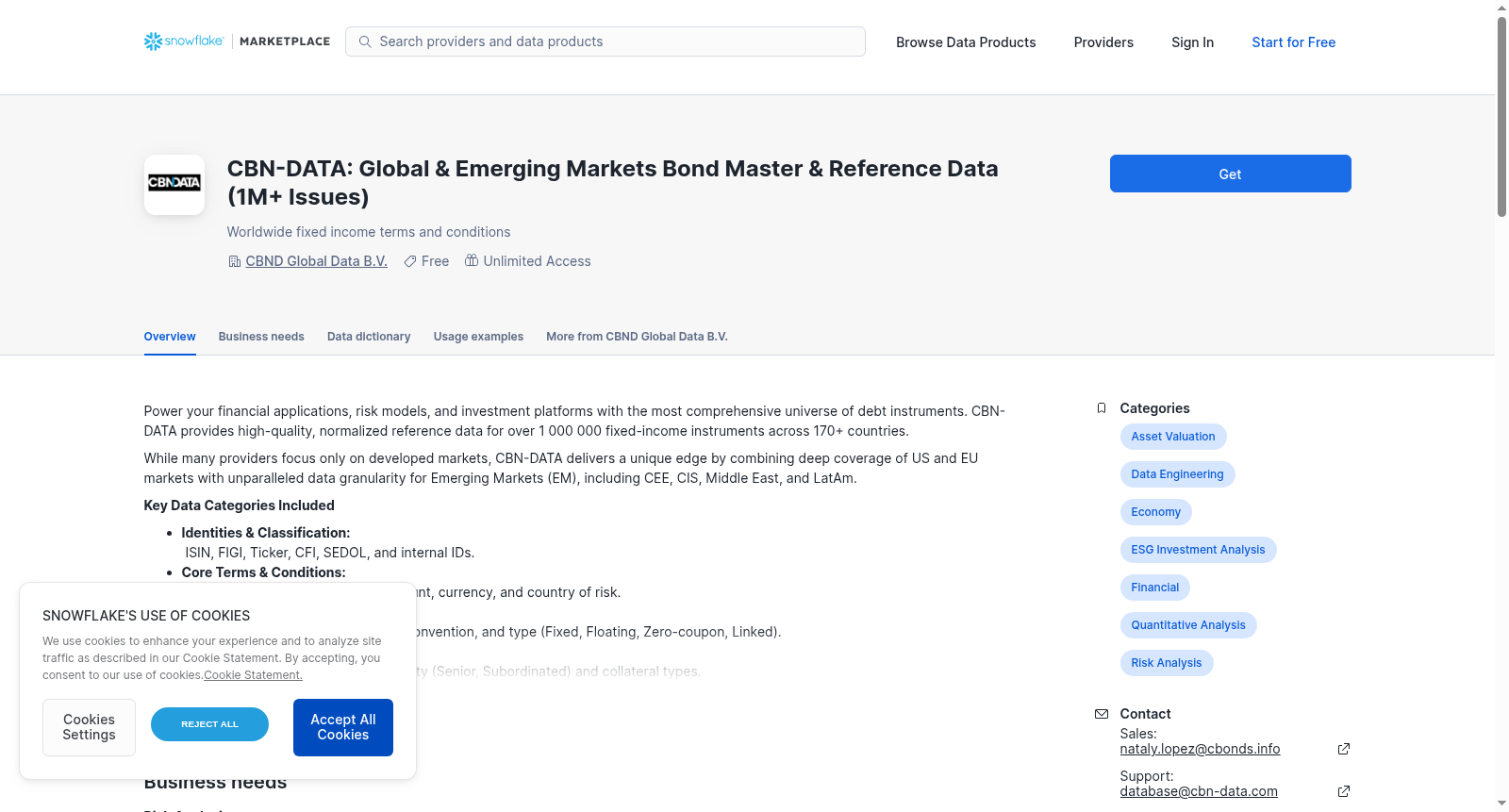This screenshot has height=812, width=1509.
Task: Open Cookies Settings
Action: (x=89, y=727)
